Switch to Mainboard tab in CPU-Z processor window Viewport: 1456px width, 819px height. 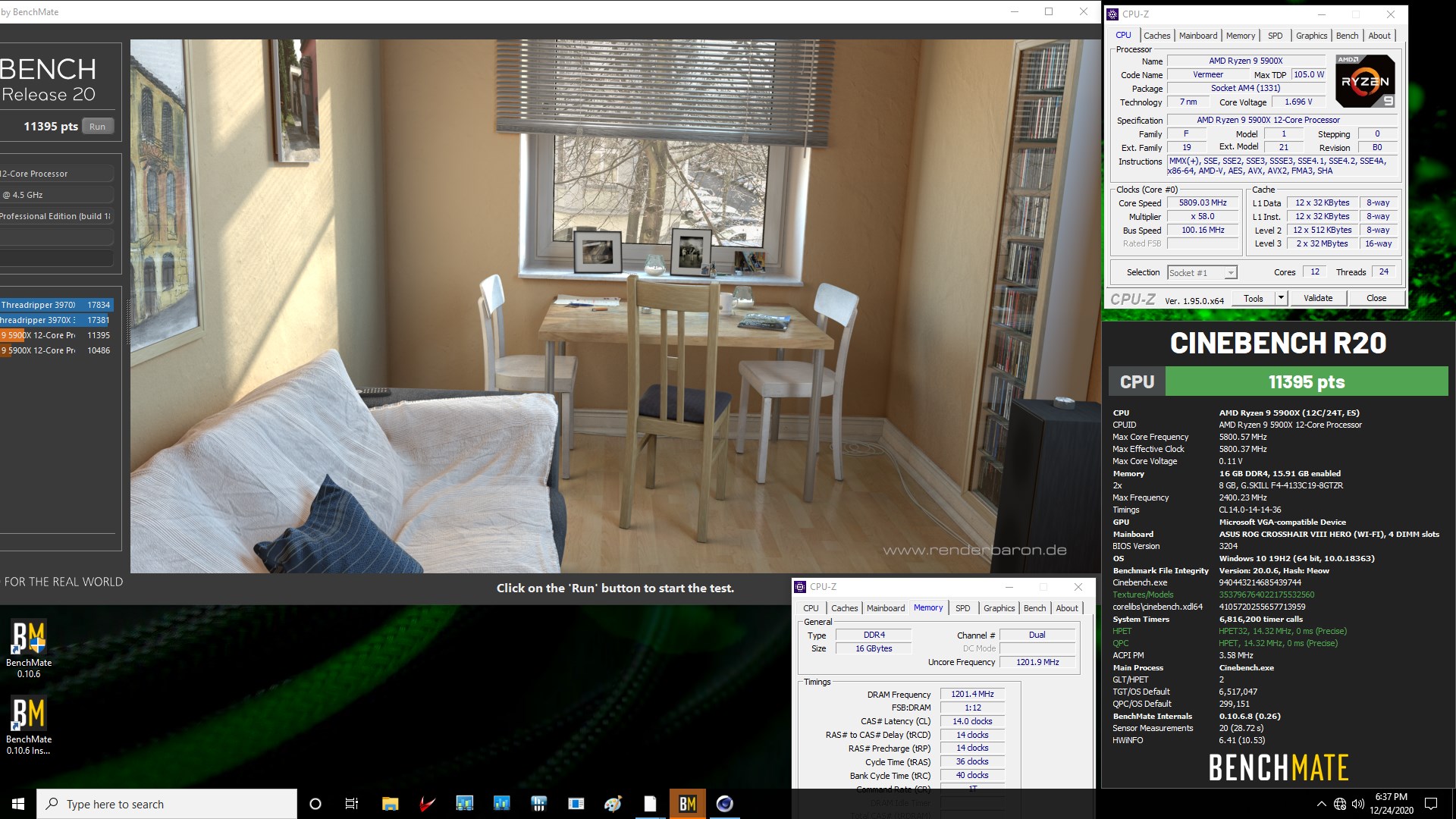click(x=1197, y=36)
